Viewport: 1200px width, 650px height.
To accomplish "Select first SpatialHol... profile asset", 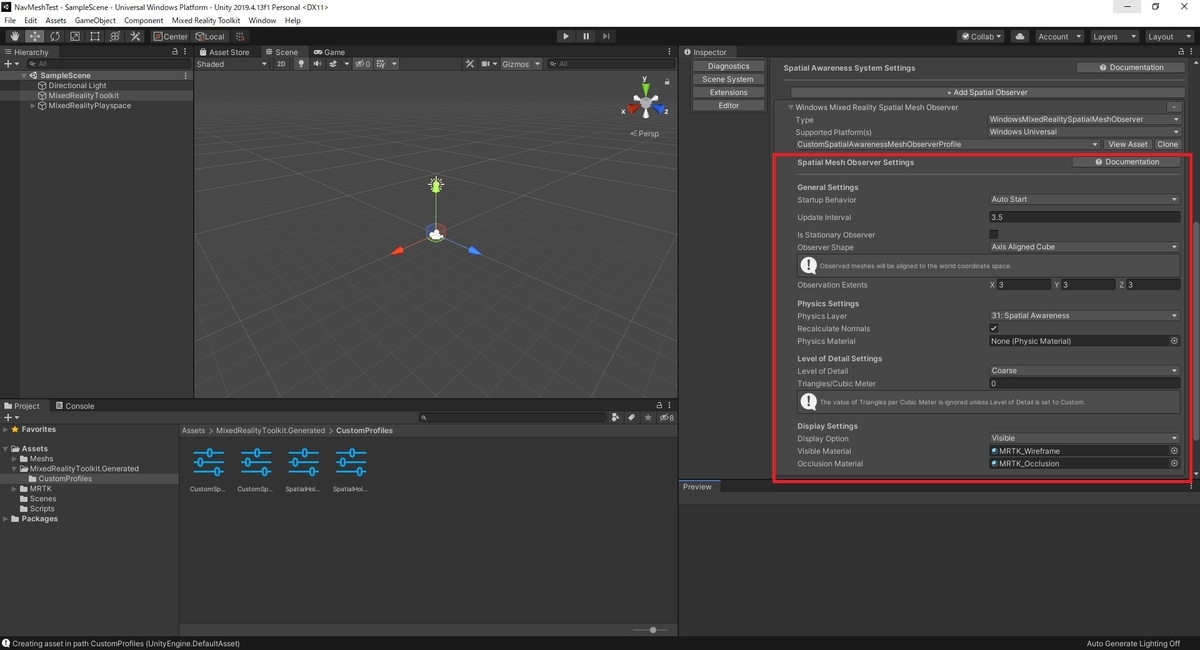I will [x=303, y=470].
